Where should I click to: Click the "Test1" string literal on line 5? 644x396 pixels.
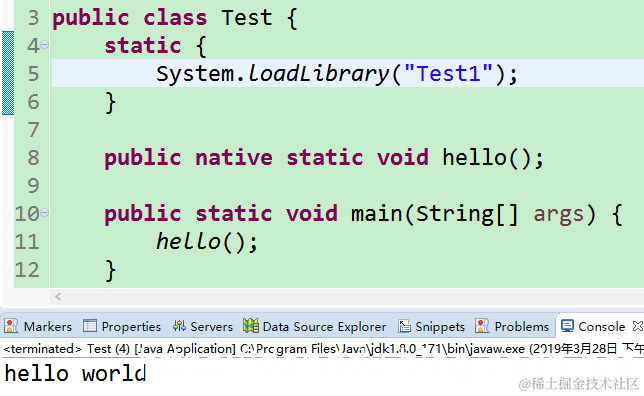448,74
